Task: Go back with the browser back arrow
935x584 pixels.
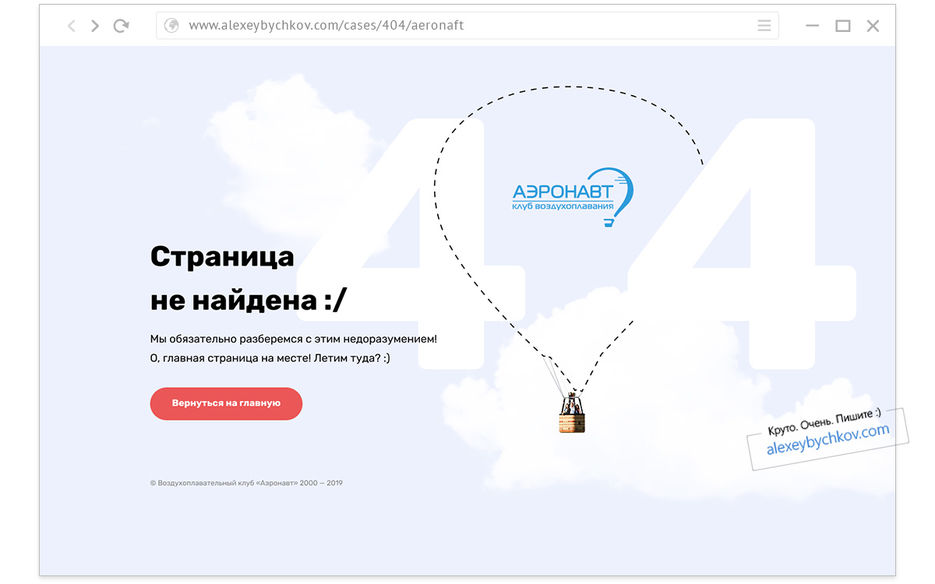Action: [x=72, y=26]
